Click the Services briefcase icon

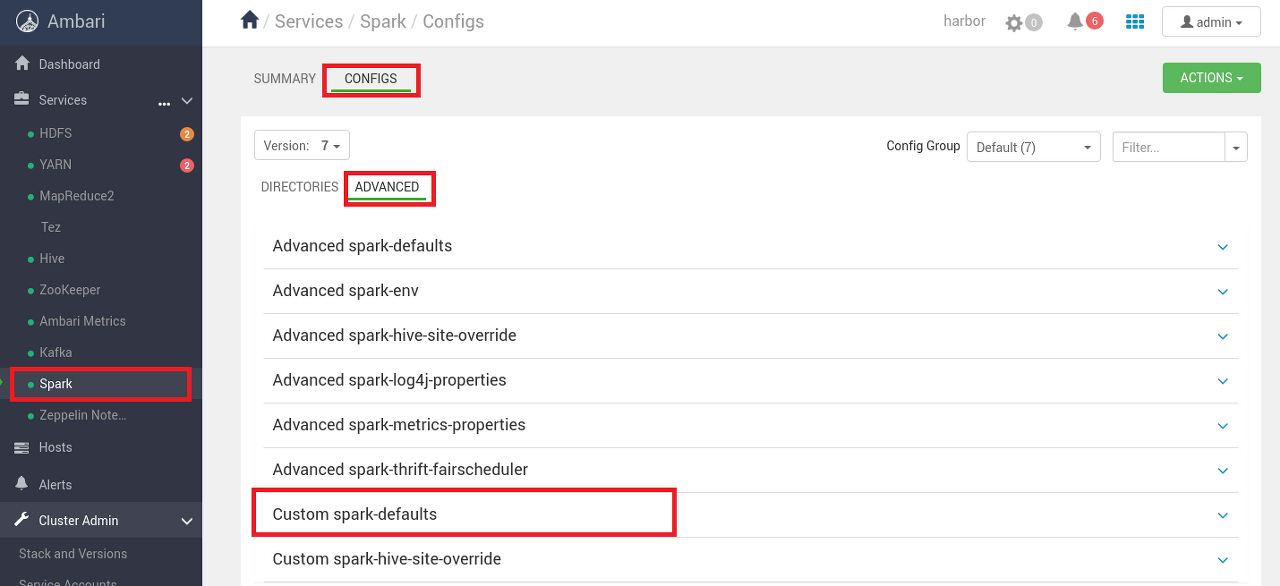pyautogui.click(x=21, y=100)
